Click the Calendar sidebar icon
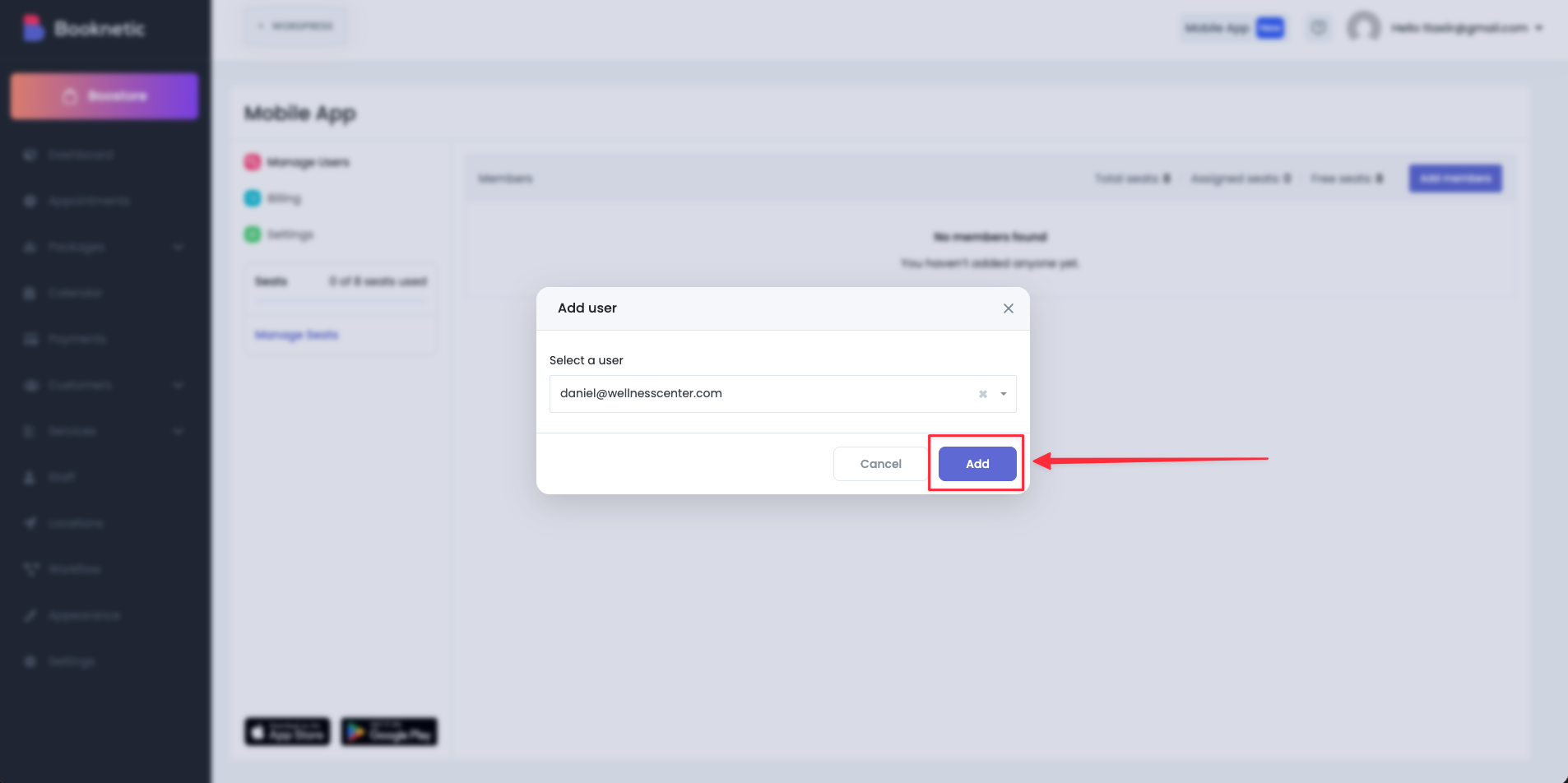This screenshot has width=1568, height=783. coord(30,293)
